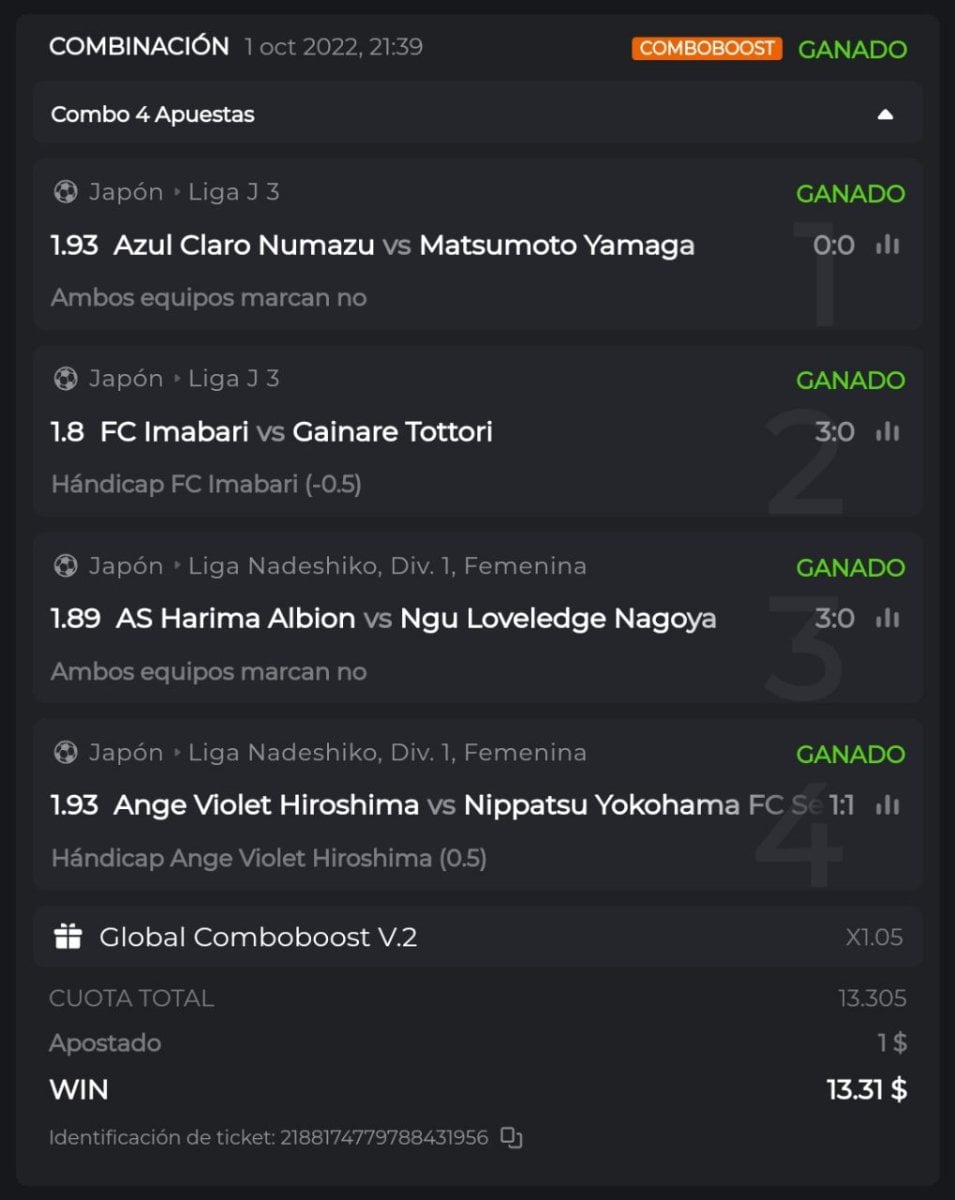Click the Global Comboboost V.2 row

point(478,937)
